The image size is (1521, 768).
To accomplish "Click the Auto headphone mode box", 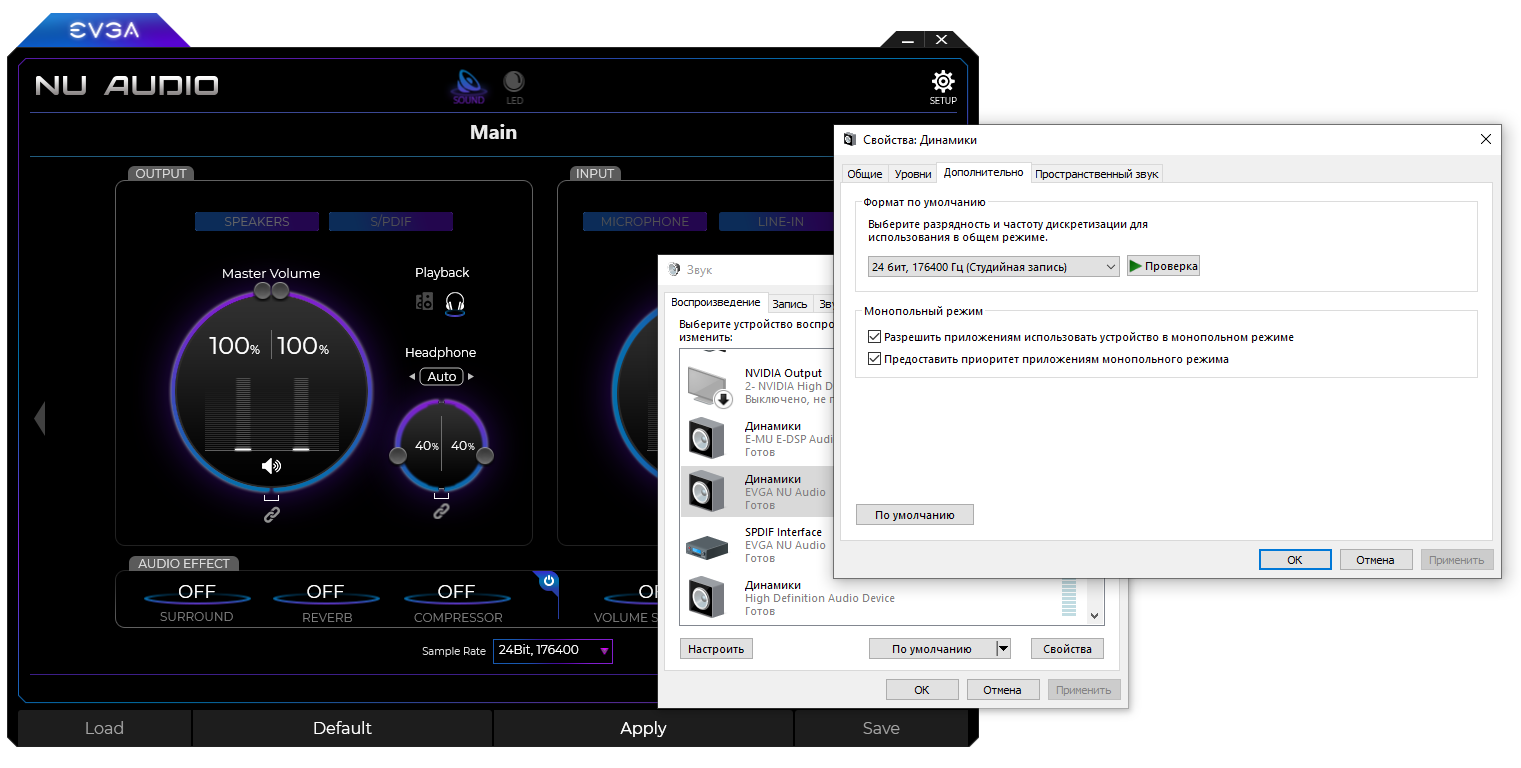I will (x=441, y=377).
